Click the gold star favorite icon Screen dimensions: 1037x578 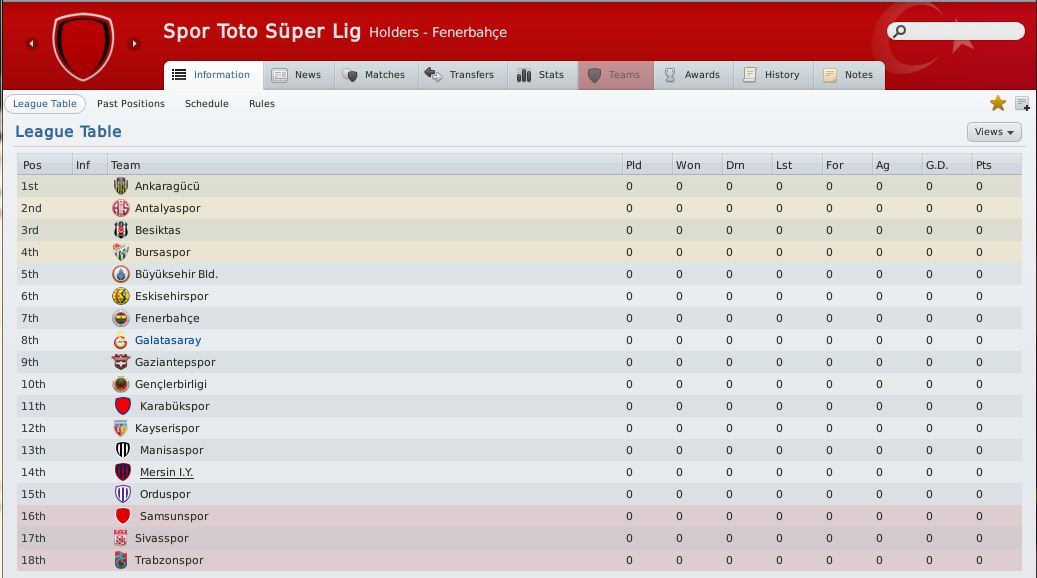(997, 103)
